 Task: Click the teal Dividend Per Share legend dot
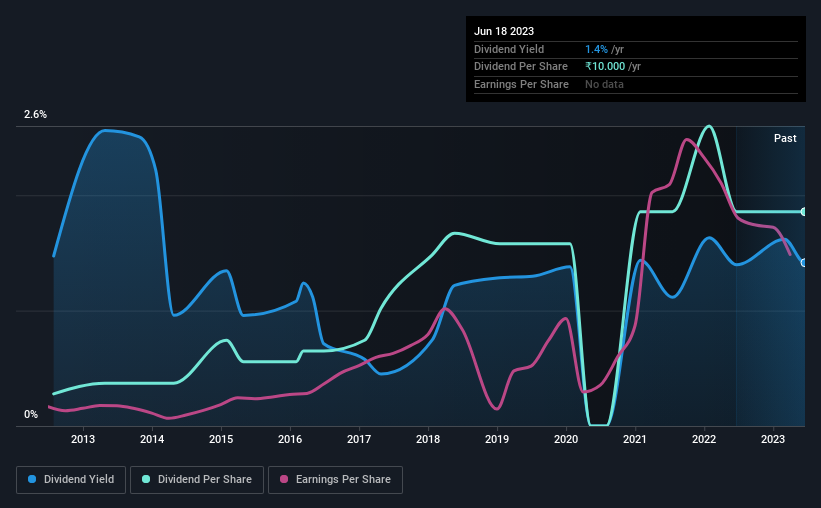[146, 479]
